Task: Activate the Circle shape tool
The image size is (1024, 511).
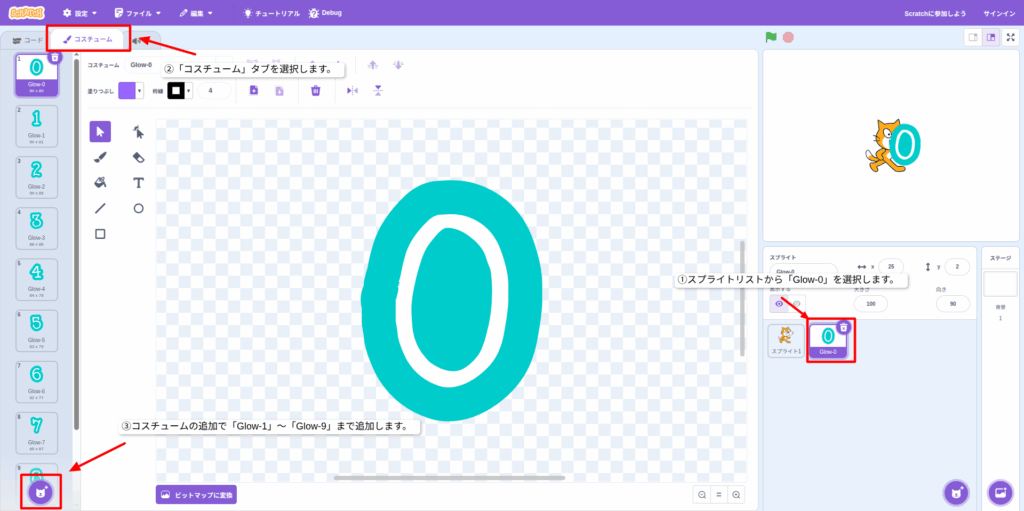Action: (139, 208)
